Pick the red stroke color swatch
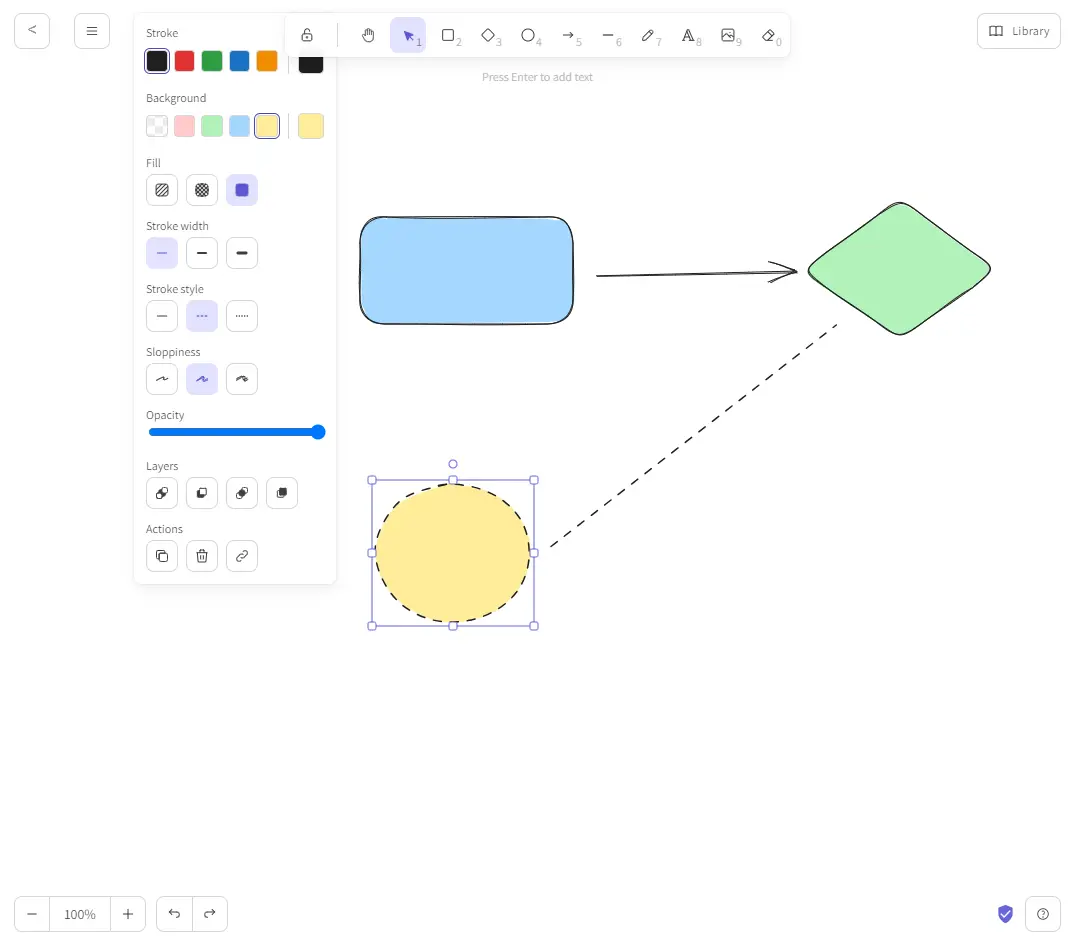 tap(185, 61)
